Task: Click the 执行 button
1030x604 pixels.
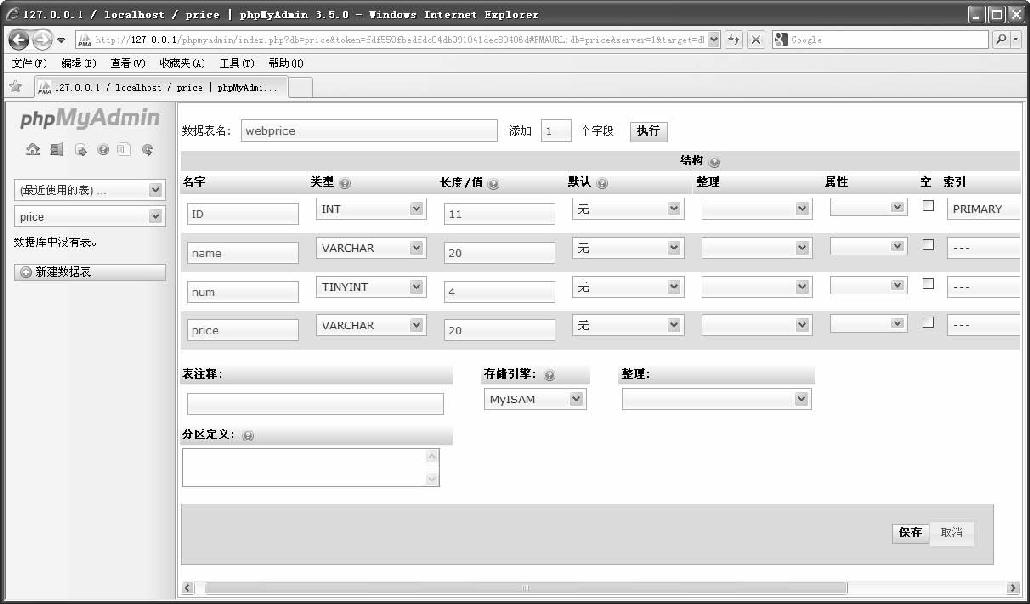Action: click(x=648, y=131)
